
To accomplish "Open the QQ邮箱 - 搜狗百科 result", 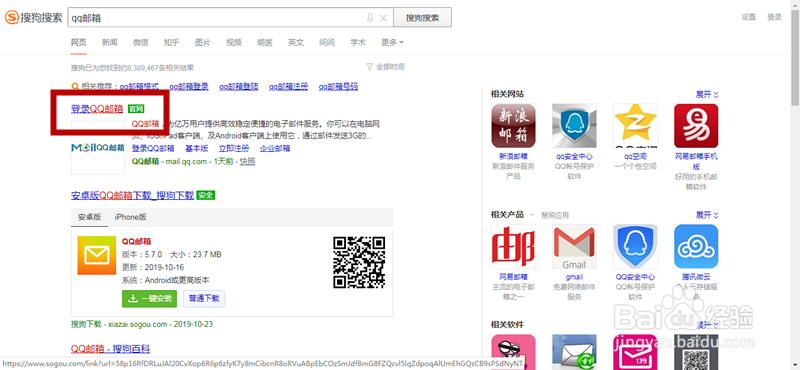I will [x=110, y=349].
